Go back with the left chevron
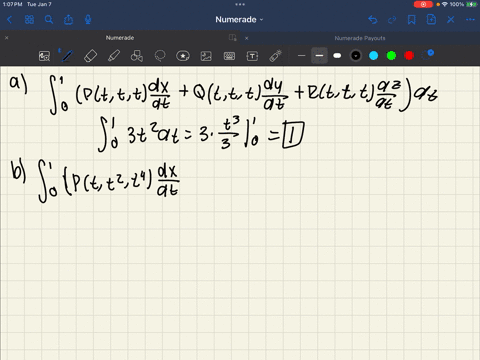The image size is (480, 360). tap(9, 20)
